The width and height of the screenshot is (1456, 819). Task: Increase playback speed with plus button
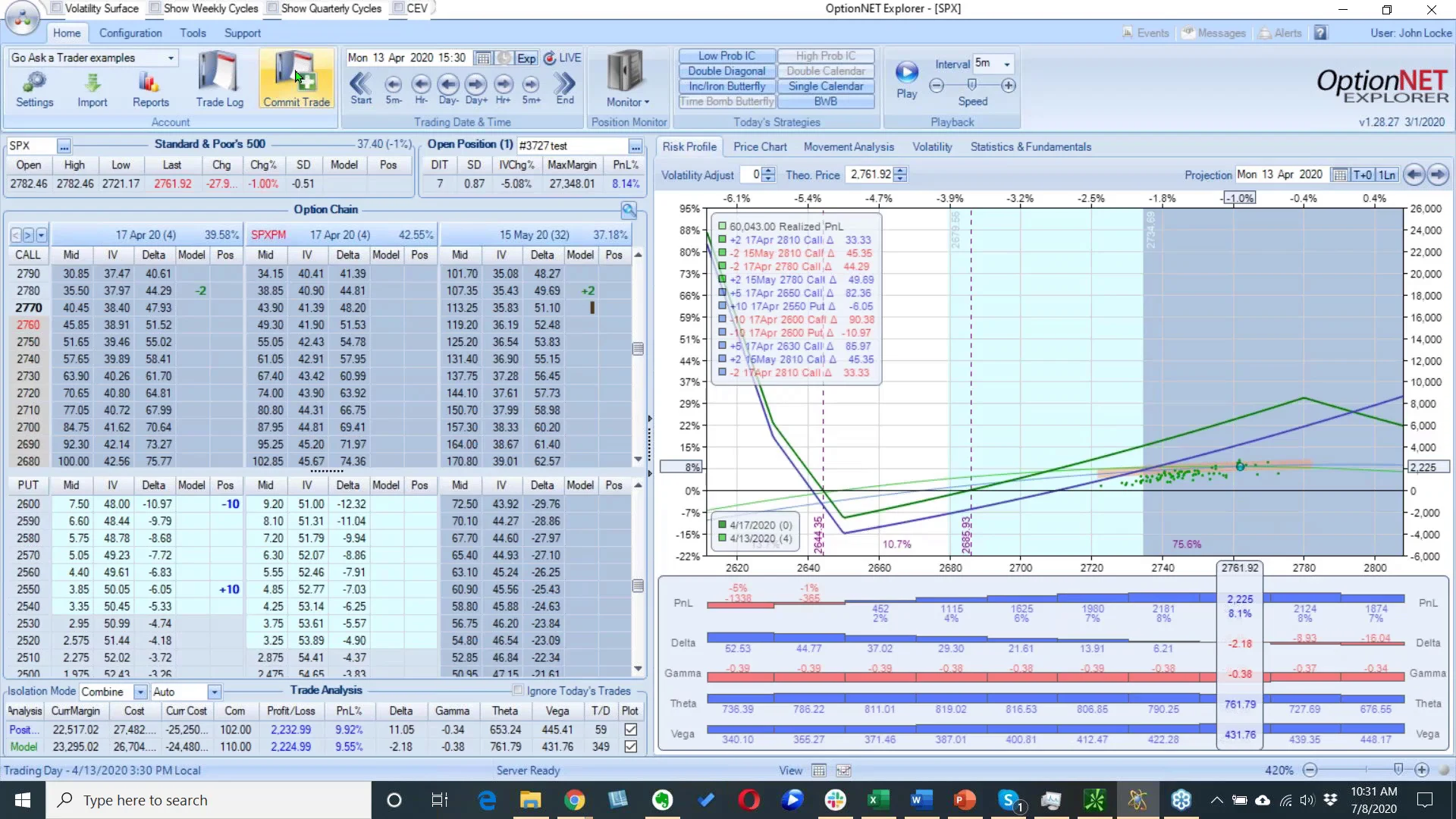coord(1009,86)
